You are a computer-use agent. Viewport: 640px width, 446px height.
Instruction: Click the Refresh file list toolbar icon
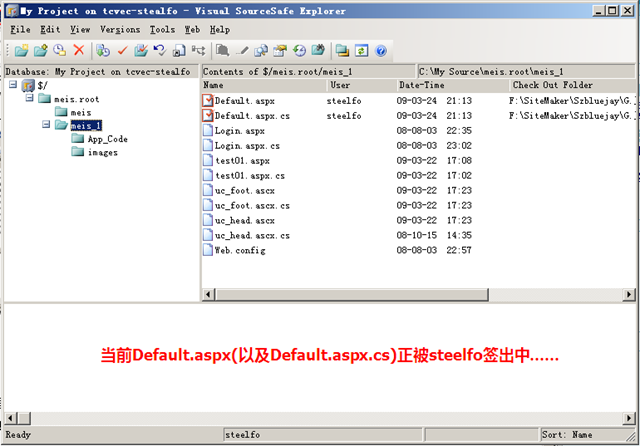point(361,50)
